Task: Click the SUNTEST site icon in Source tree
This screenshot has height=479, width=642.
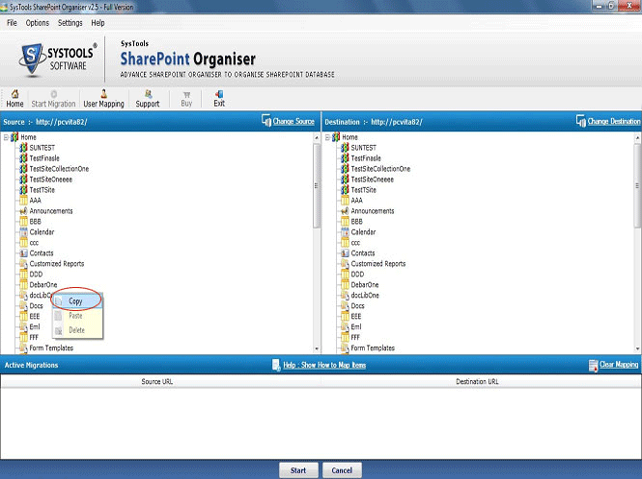Action: 24,147
